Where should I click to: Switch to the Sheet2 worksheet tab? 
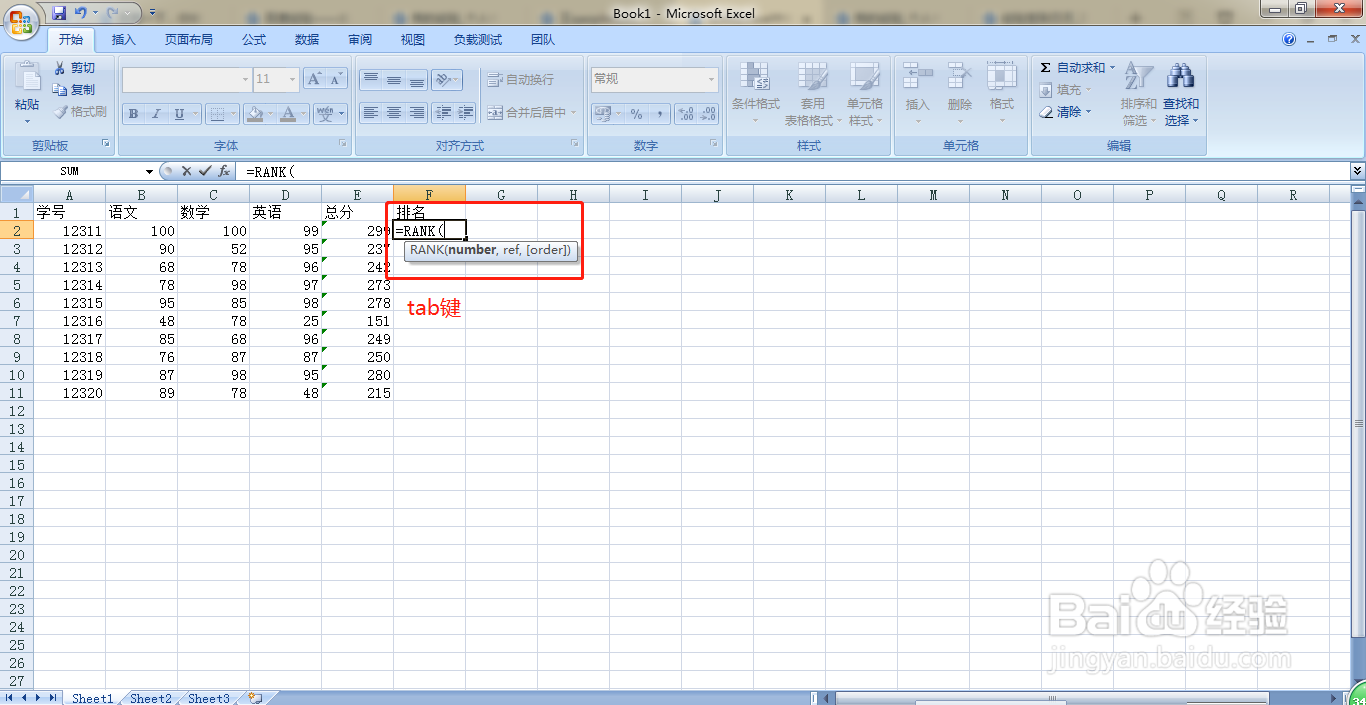coord(150,697)
